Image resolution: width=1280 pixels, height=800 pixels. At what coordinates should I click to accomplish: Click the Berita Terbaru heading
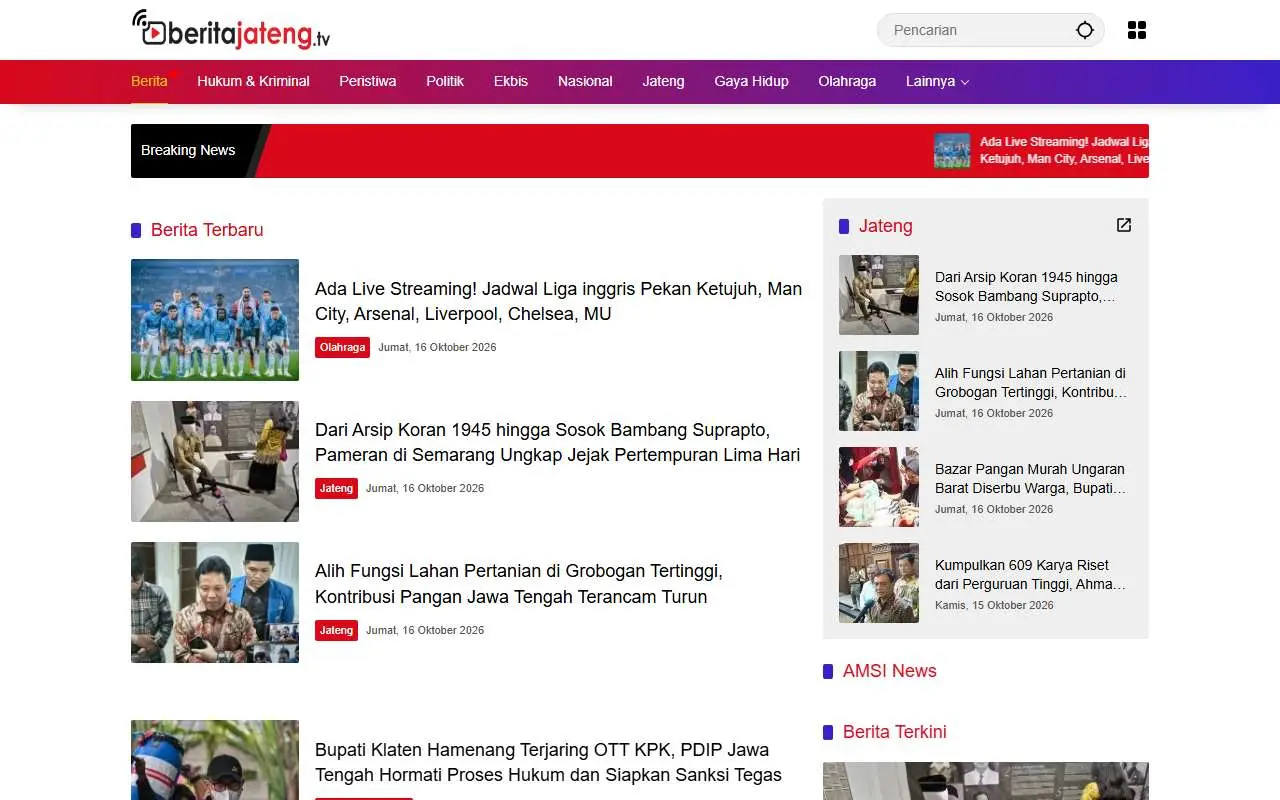point(207,230)
